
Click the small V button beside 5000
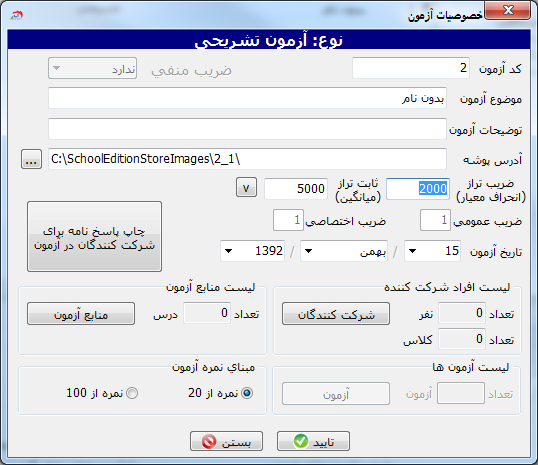pos(246,188)
